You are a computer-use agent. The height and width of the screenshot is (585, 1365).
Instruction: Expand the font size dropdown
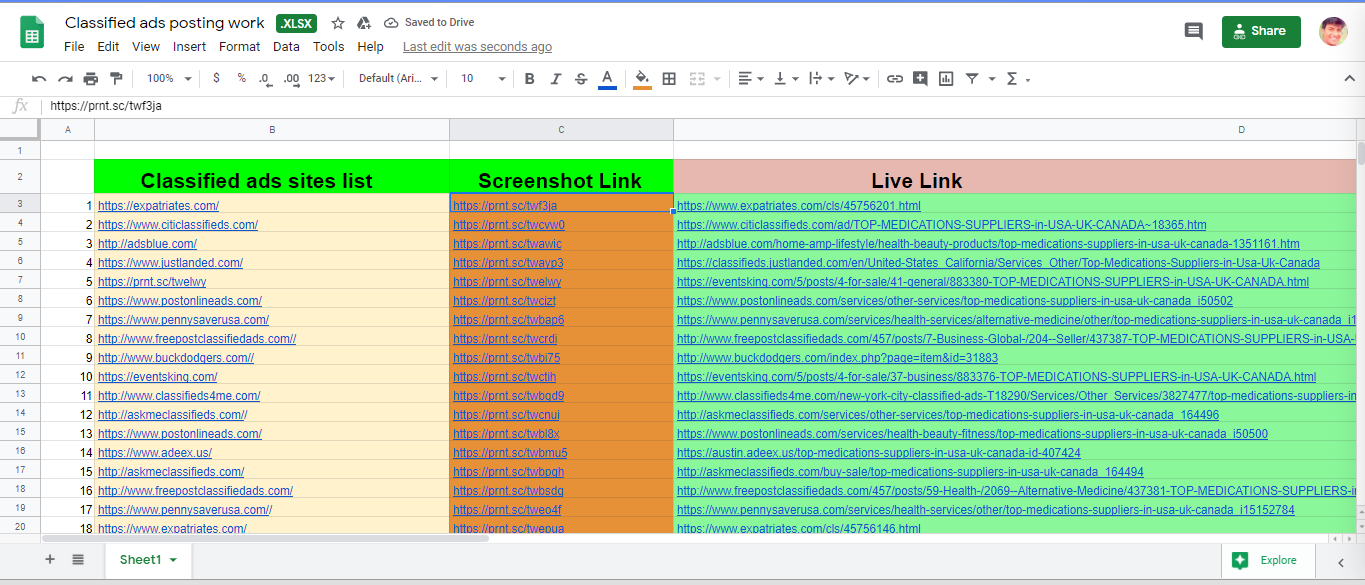point(483,79)
